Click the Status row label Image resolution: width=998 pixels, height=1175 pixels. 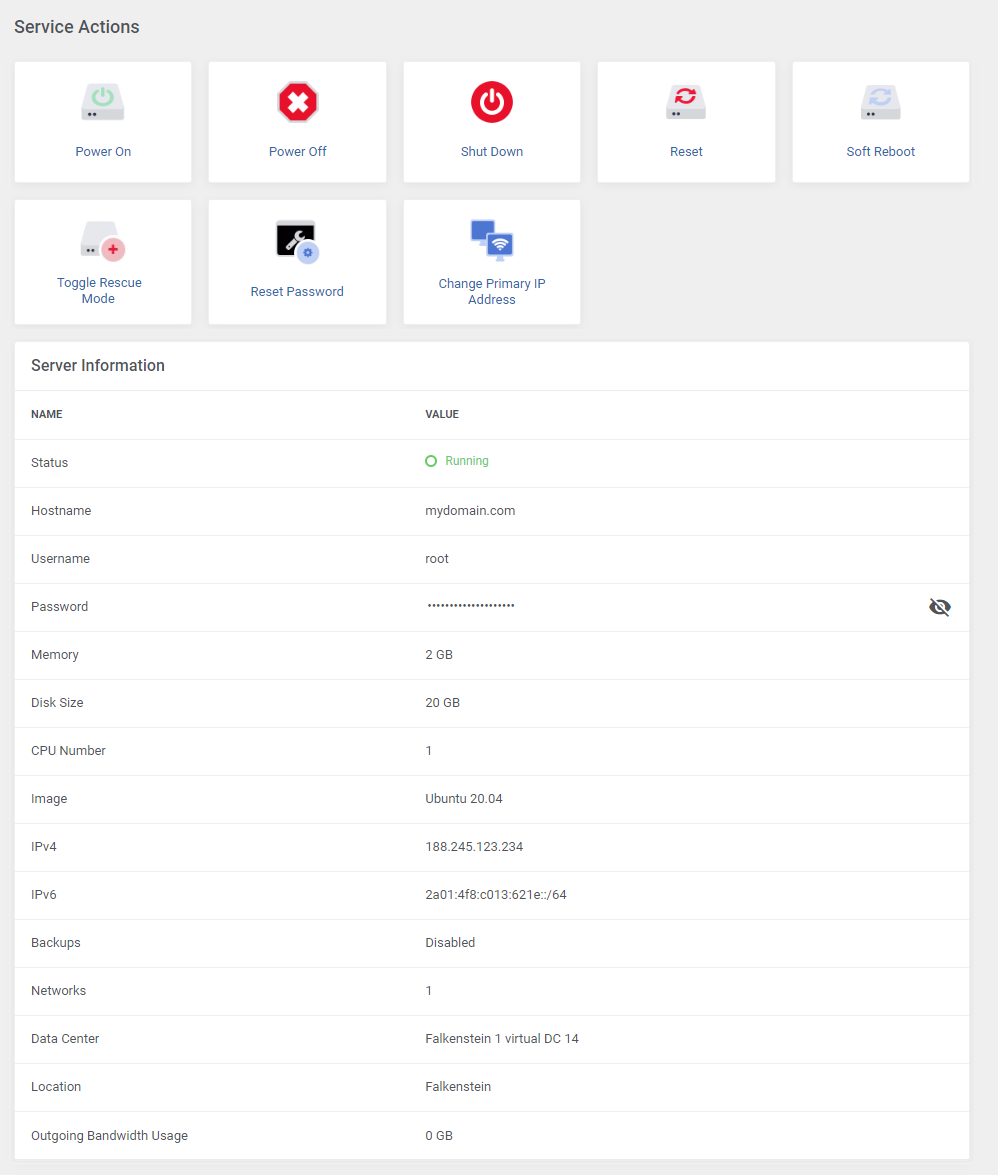tap(49, 462)
